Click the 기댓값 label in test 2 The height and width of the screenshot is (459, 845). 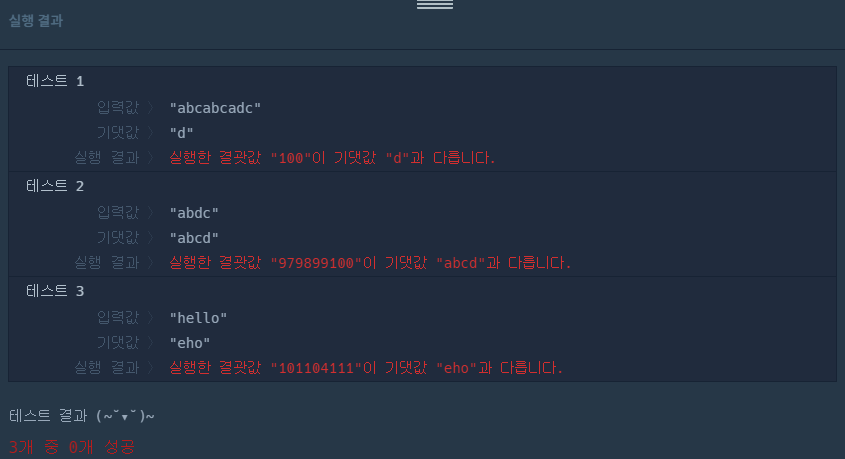pyautogui.click(x=118, y=238)
